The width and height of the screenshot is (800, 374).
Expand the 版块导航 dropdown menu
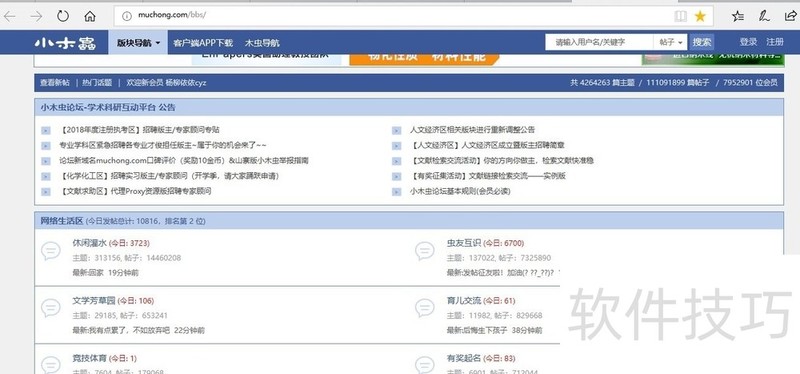138,43
